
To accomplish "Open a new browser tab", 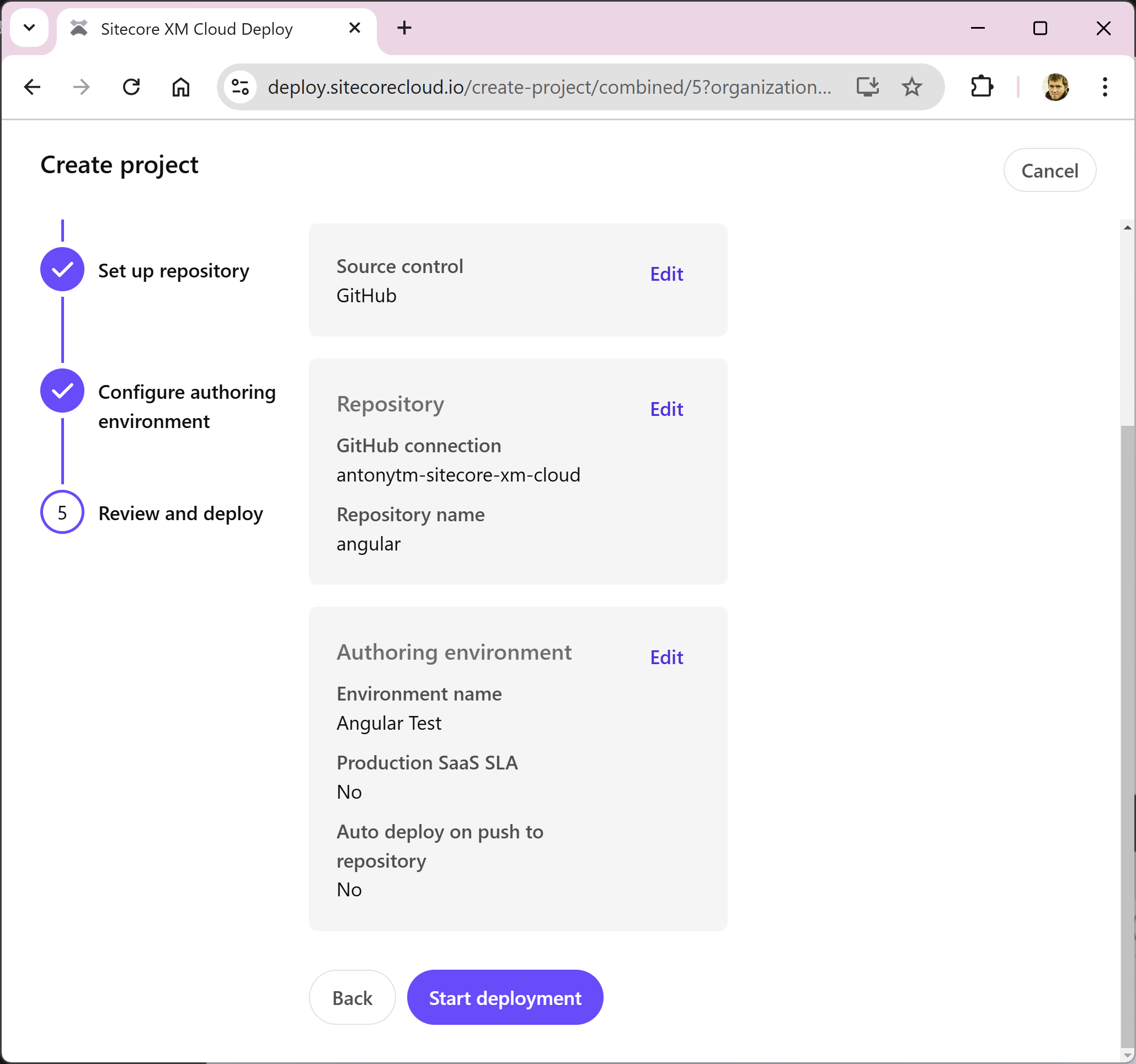I will [404, 28].
